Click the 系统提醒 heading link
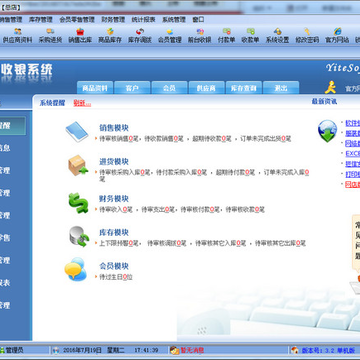 coord(52,103)
